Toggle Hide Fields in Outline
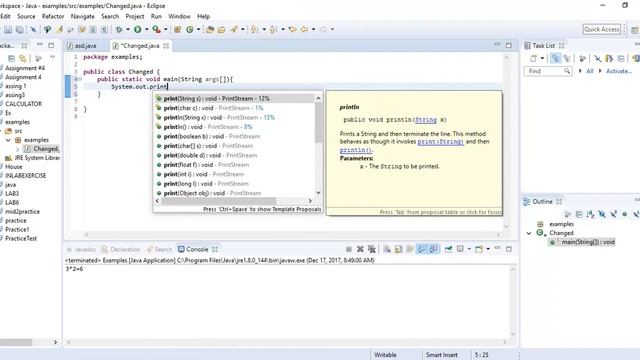 coord(602,214)
